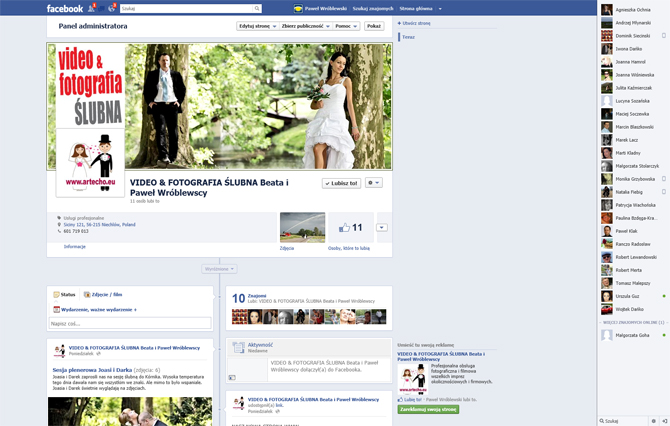The image size is (670, 426).
Task: Open the globe notifications icon
Action: pos(112,8)
